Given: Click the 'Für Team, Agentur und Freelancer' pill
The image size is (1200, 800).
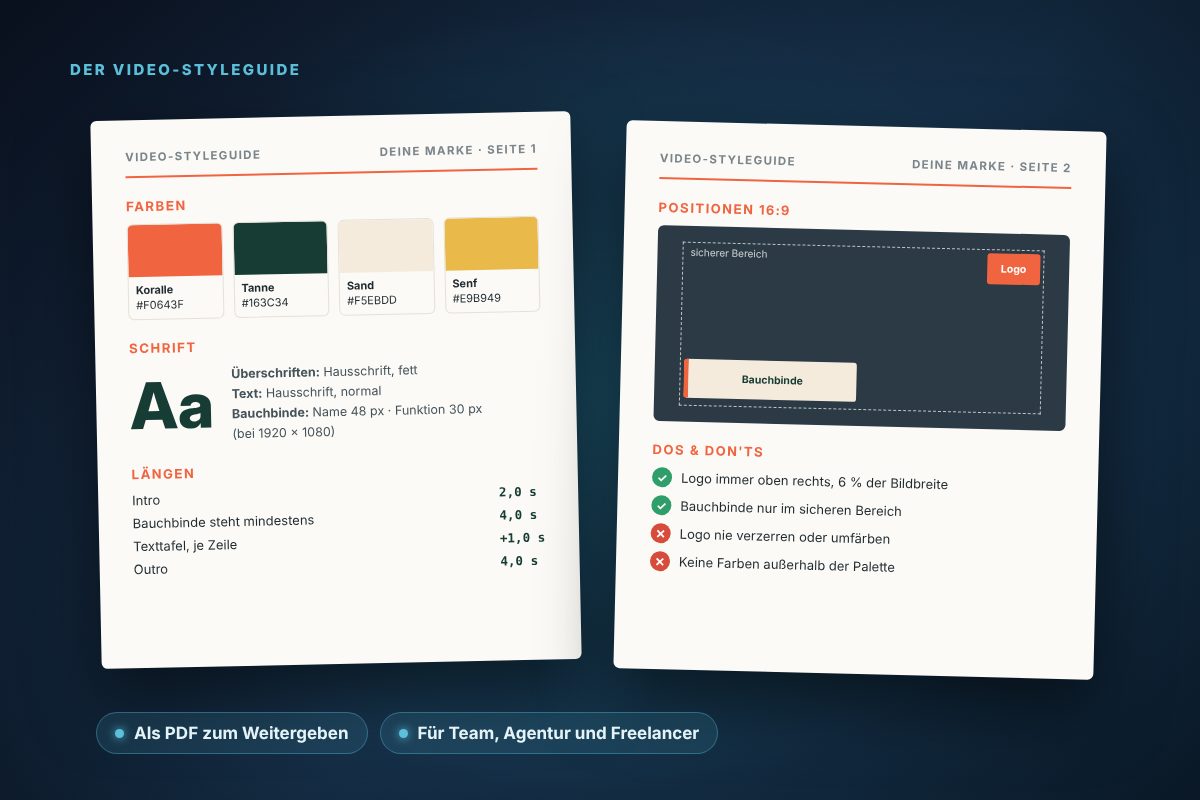Looking at the screenshot, I should click(549, 733).
